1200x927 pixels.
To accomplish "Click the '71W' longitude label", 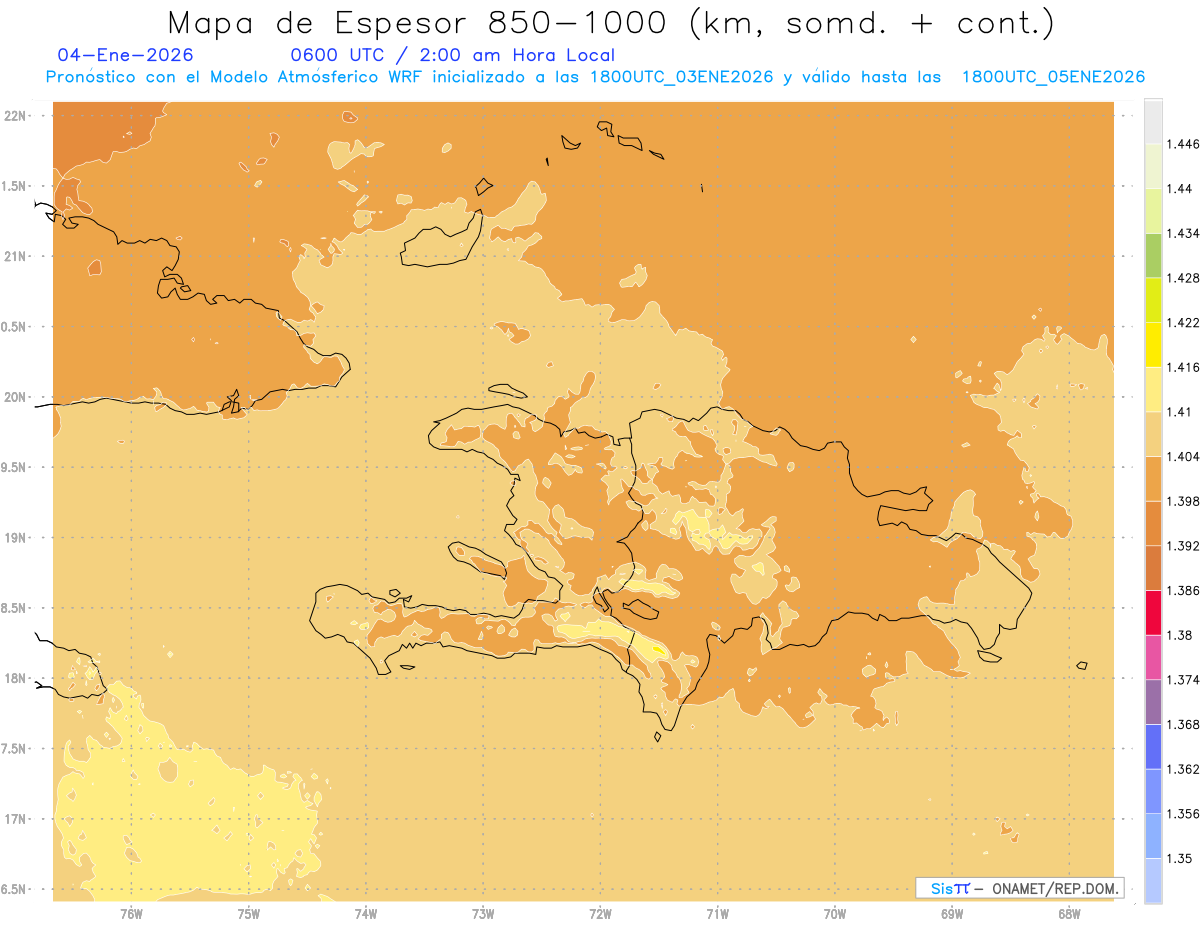I will click(717, 914).
